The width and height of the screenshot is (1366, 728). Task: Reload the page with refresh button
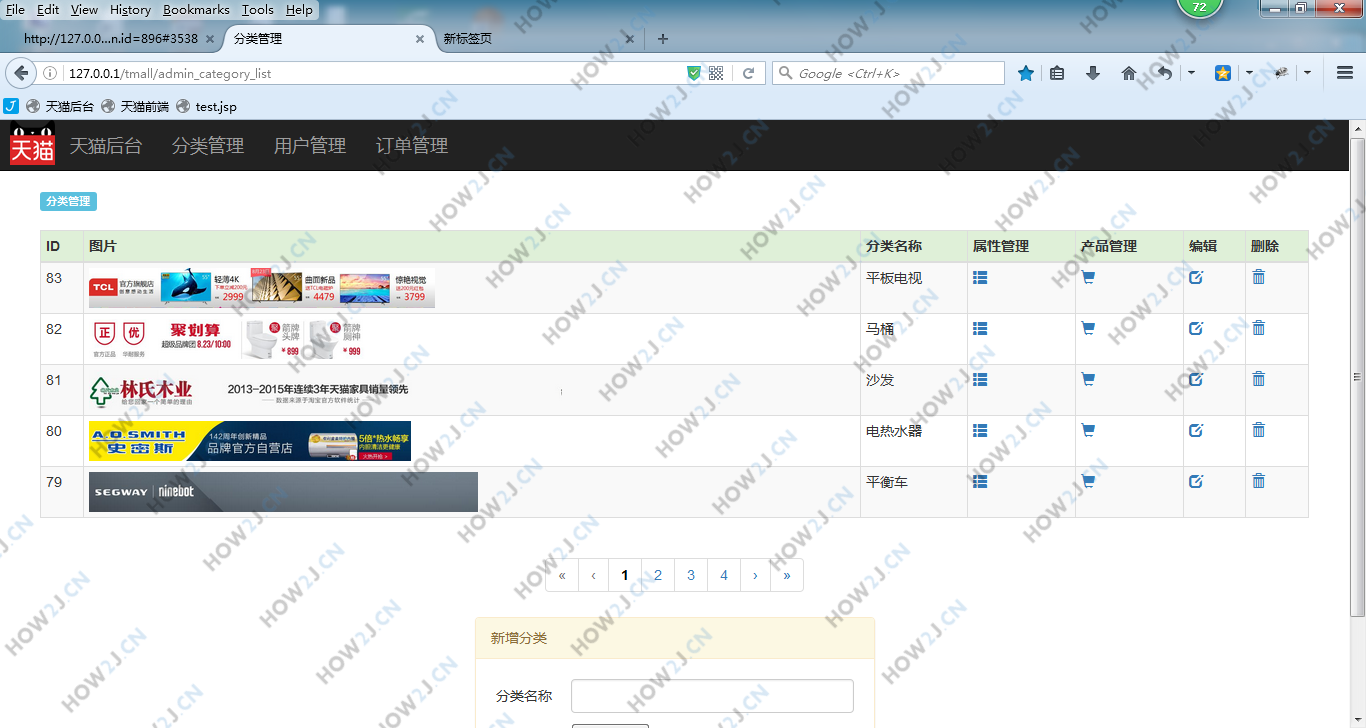tap(748, 73)
